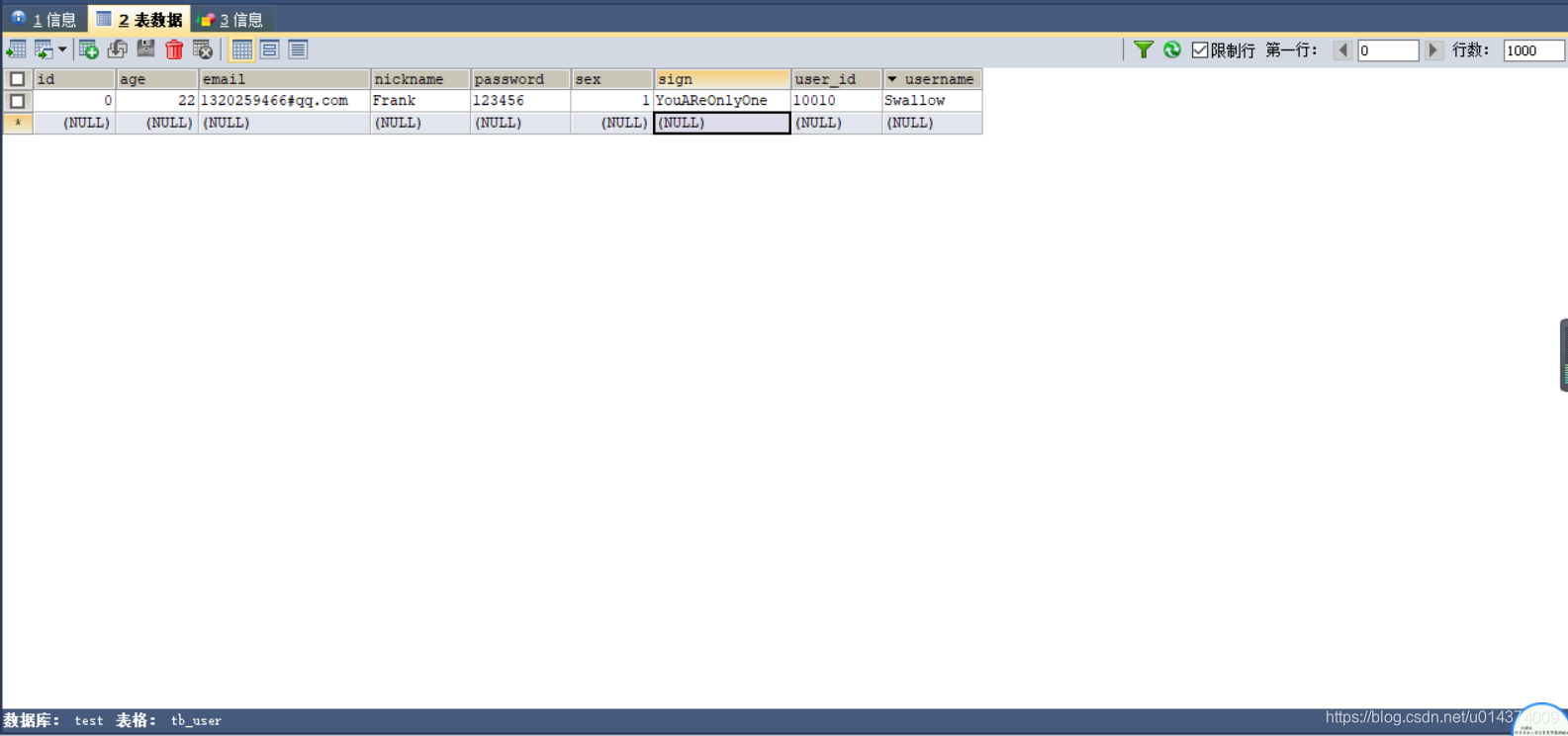Click the focused (NULL) cell under sign
The image size is (1568, 736).
click(722, 123)
